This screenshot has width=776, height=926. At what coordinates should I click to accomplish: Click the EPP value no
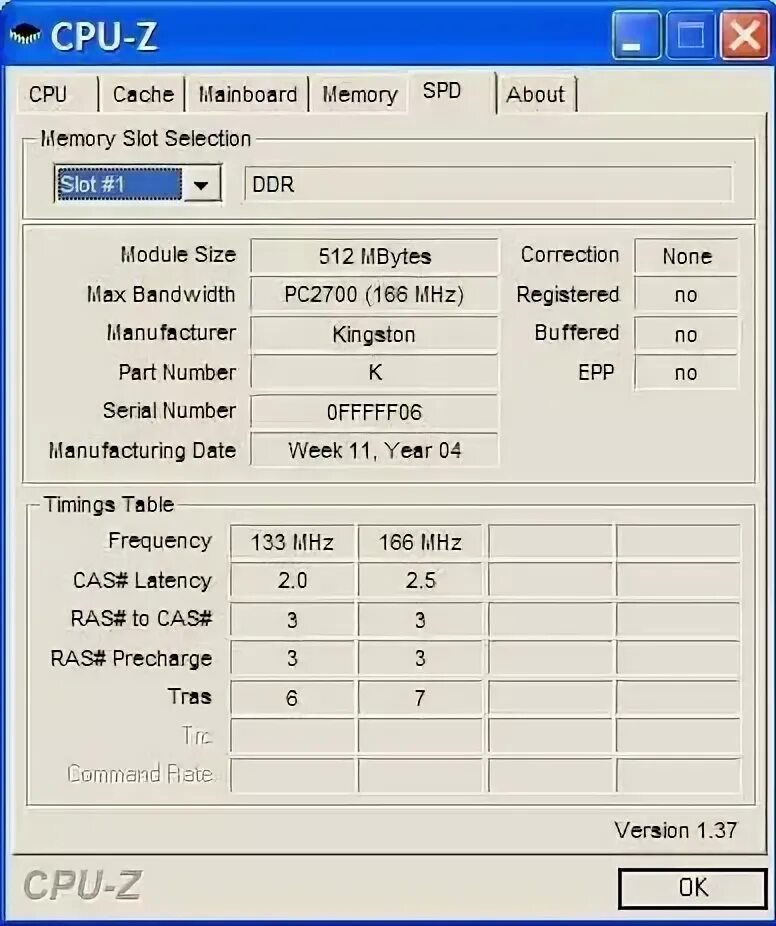[x=686, y=373]
